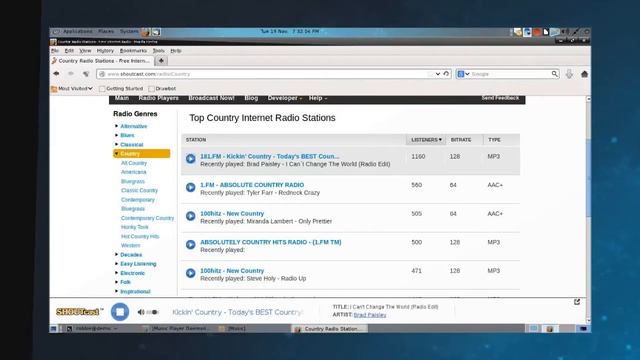Screen dimensions: 640x360
Task: Open the Edit menu
Action: [69, 51]
